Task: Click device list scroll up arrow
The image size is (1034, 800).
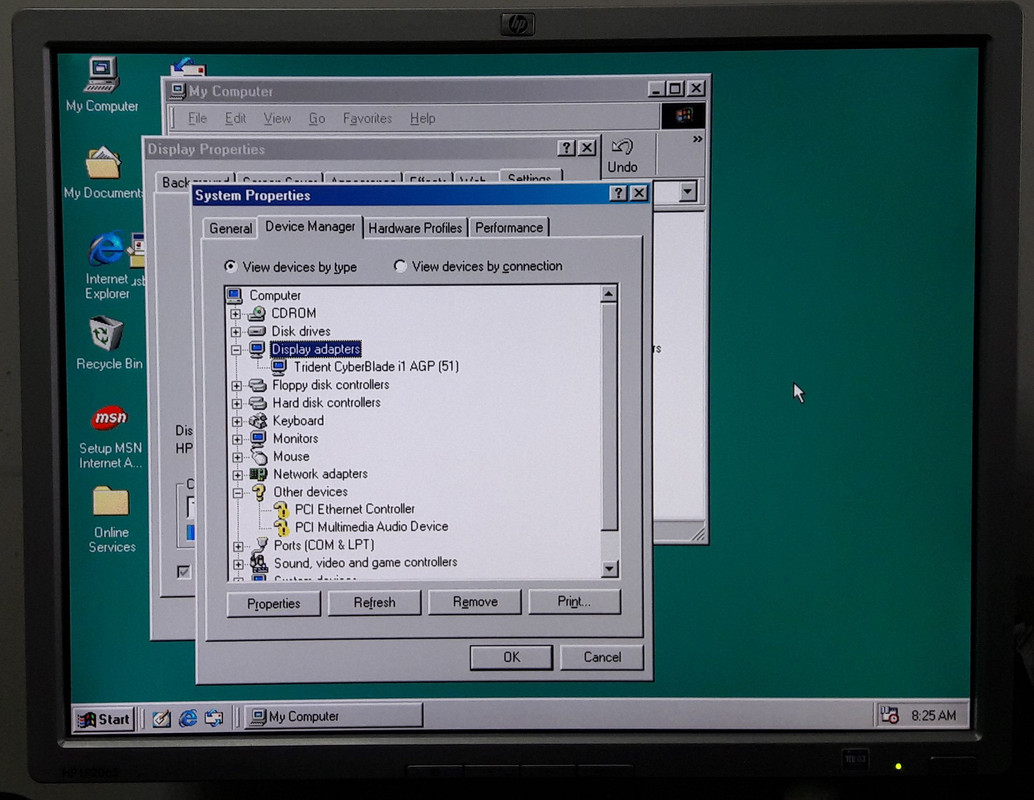Action: tap(609, 293)
